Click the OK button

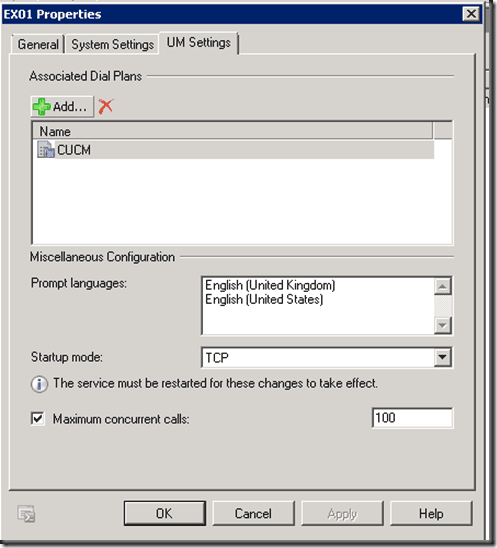point(164,513)
